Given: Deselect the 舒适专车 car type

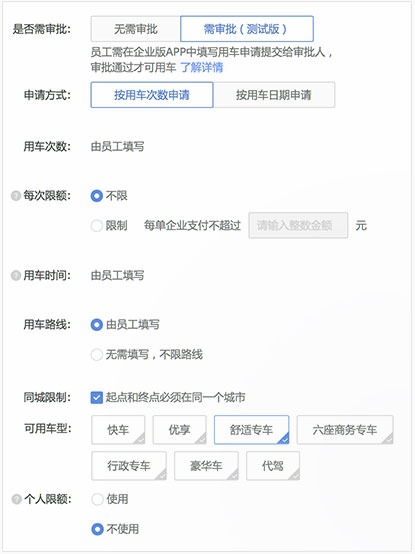Looking at the screenshot, I should [251, 430].
